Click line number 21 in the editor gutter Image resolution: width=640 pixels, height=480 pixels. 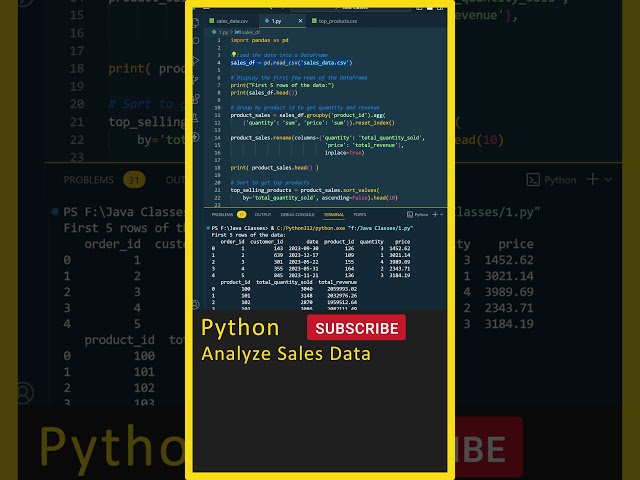218,190
